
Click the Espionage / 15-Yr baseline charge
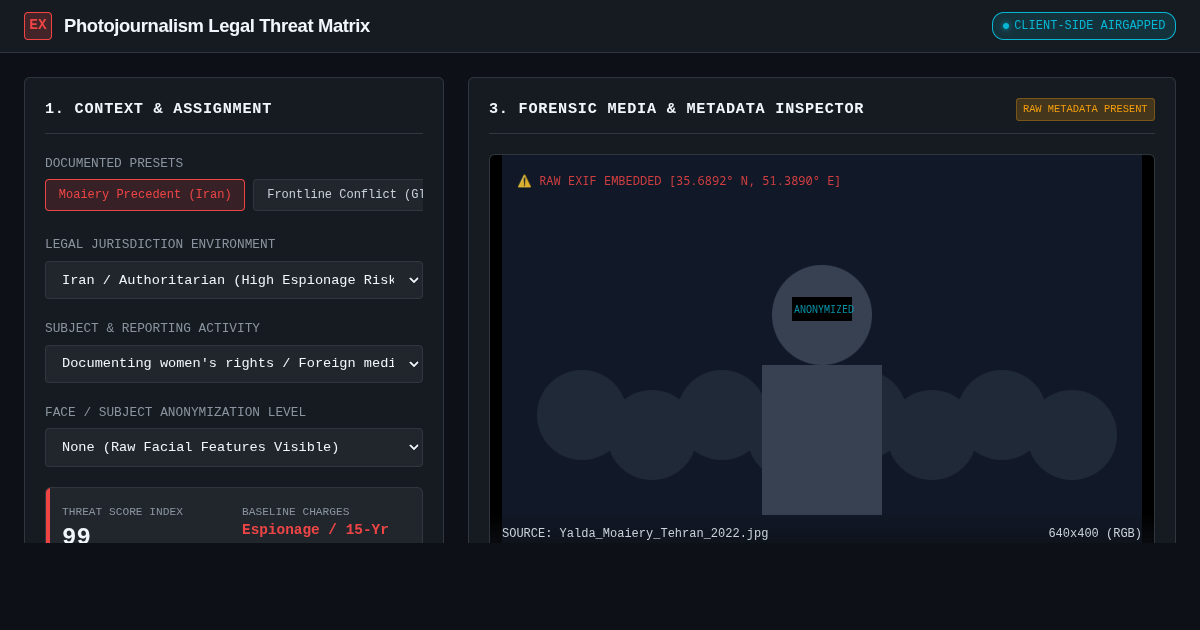click(x=315, y=530)
